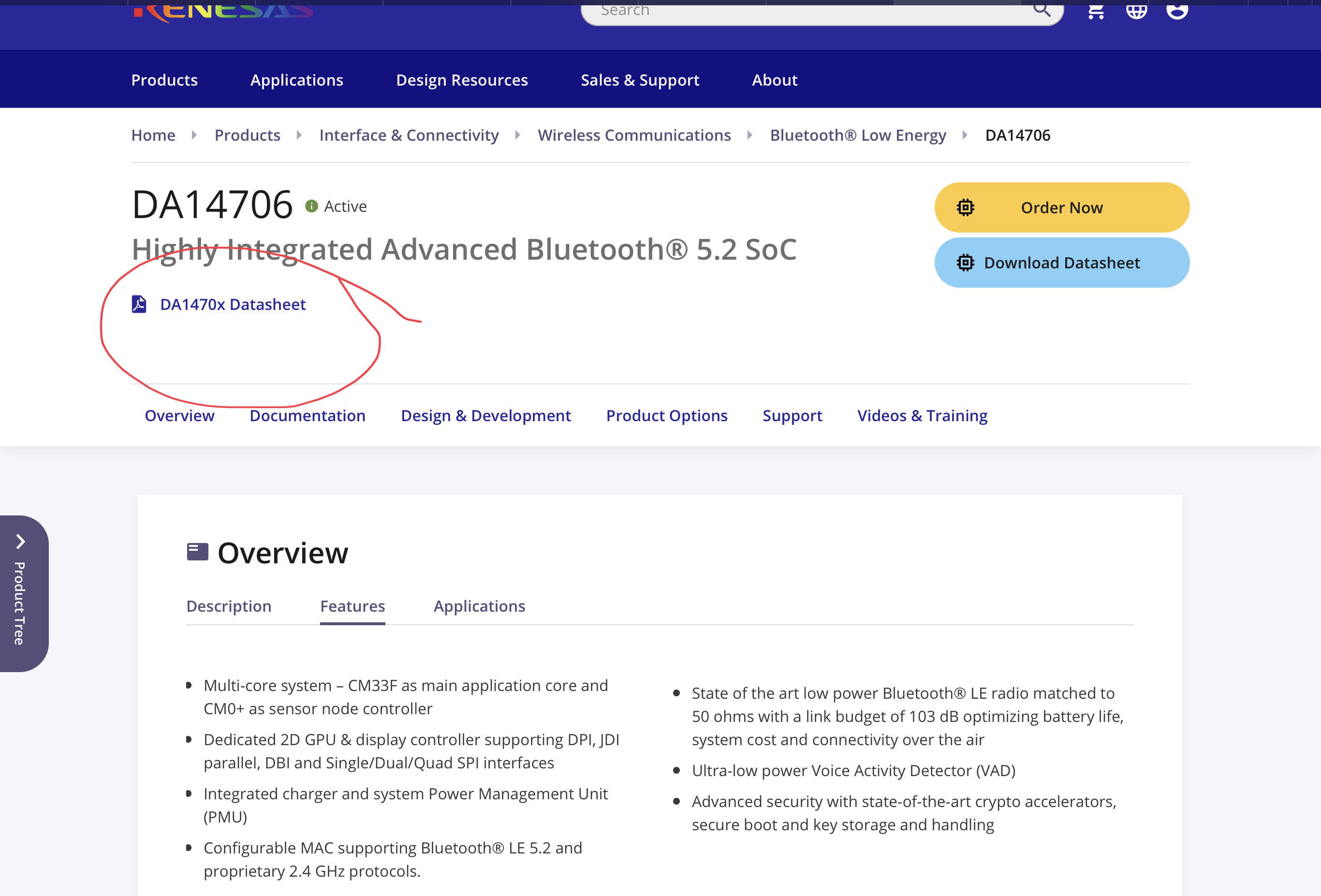This screenshot has width=1321, height=896.
Task: Open the Design Resources navigation menu
Action: 462,80
